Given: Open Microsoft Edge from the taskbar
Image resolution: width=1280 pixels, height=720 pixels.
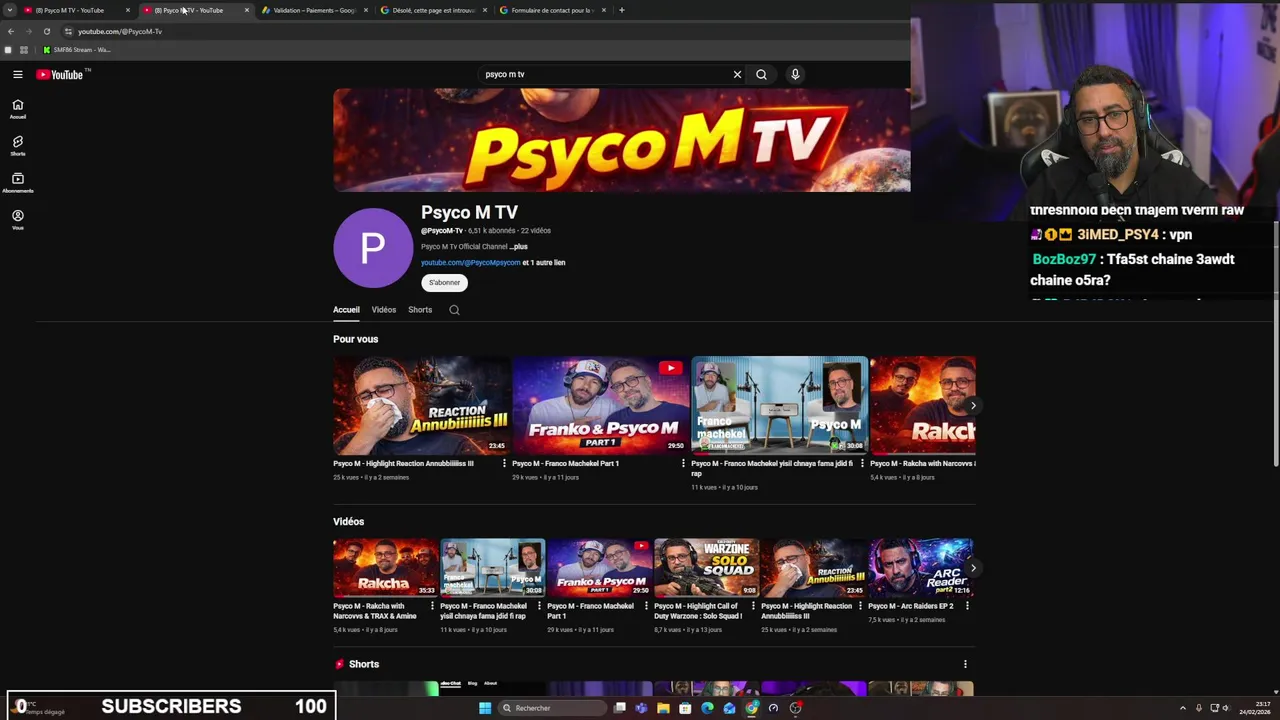Looking at the screenshot, I should [x=707, y=708].
